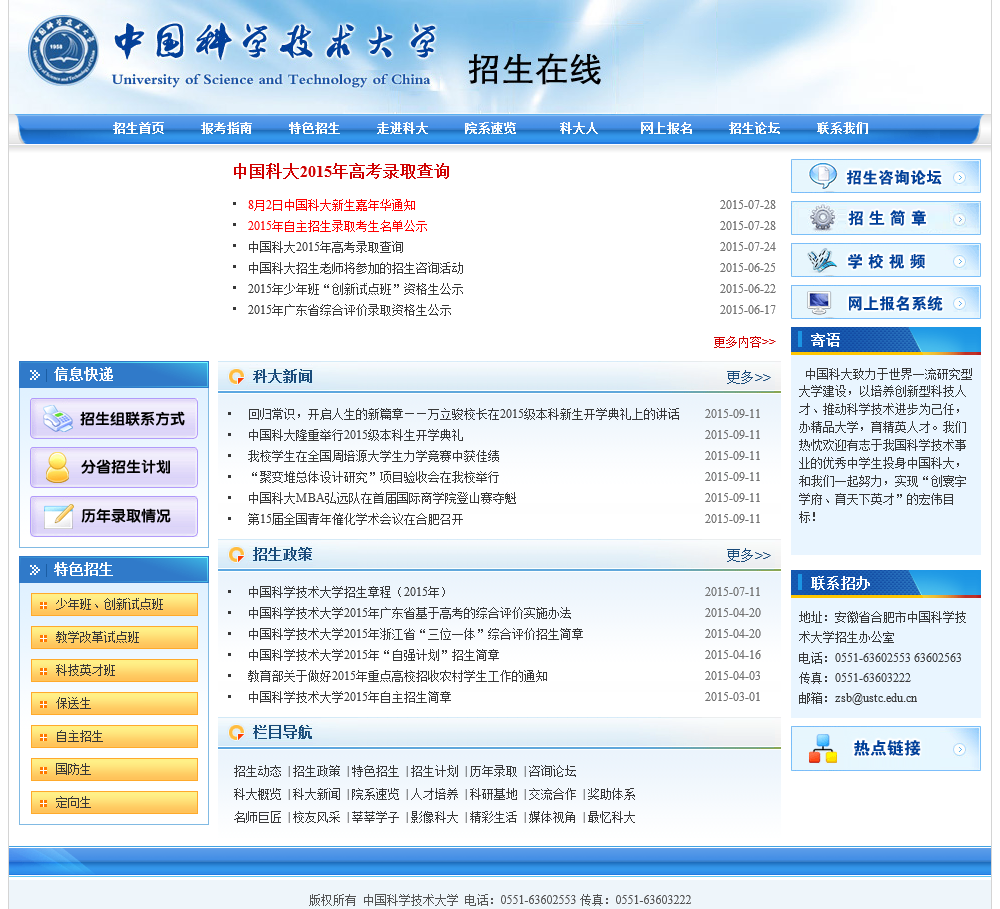
Task: Click the zsb@ustc.edu.cn email address
Action: (x=876, y=698)
